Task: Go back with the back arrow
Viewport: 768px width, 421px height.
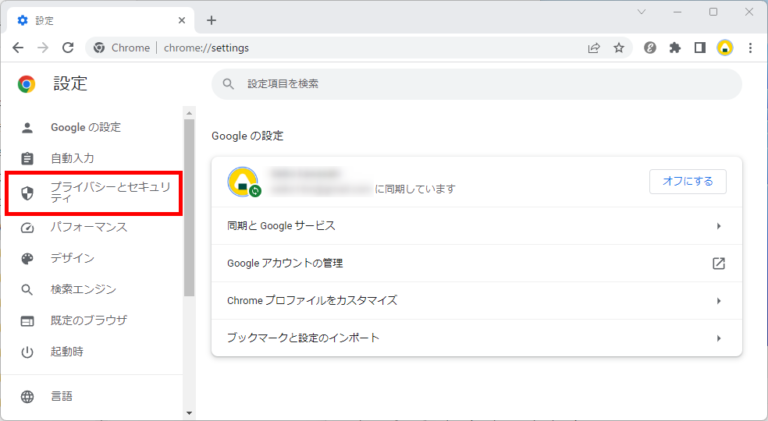Action: click(18, 47)
